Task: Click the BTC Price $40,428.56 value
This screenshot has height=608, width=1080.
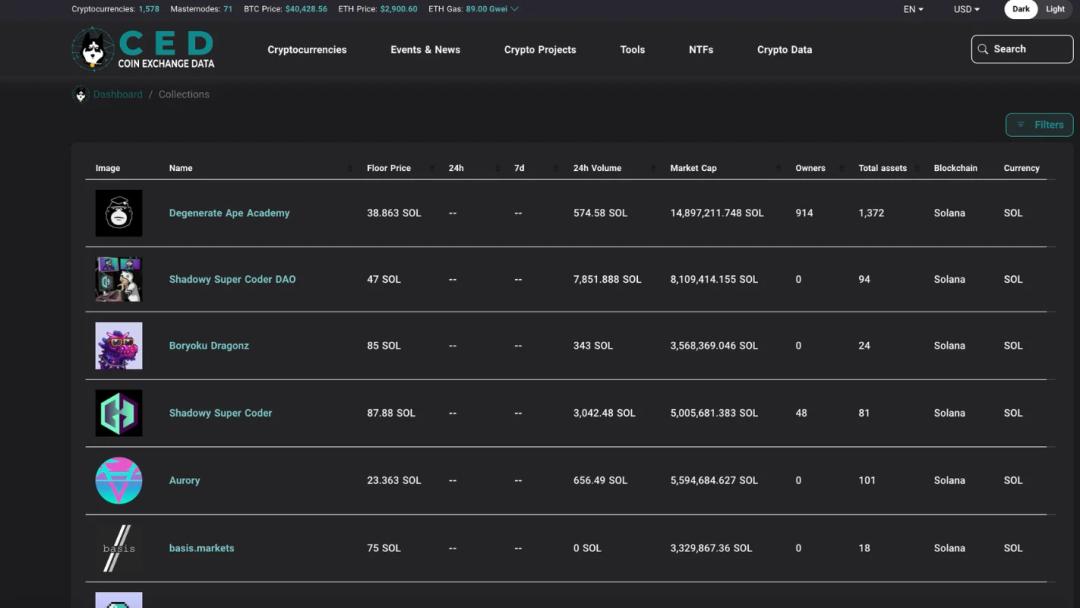Action: (306, 9)
